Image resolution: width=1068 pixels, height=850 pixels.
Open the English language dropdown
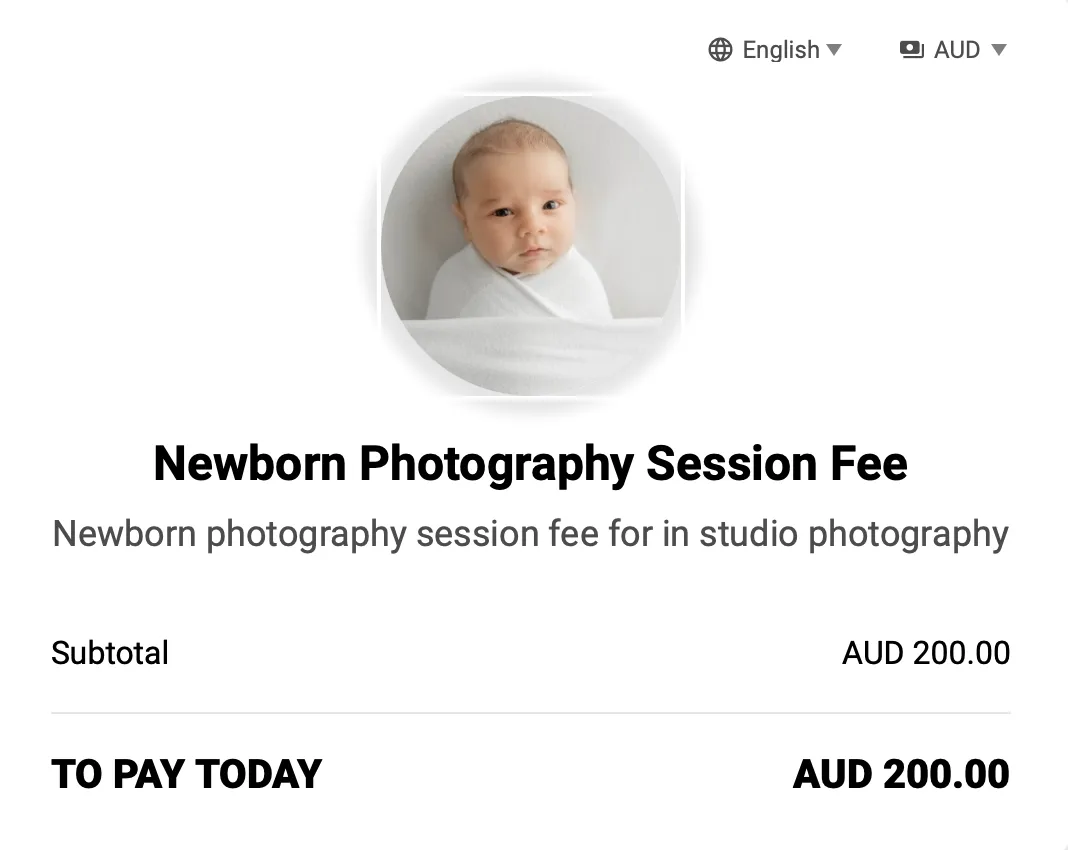tap(780, 50)
